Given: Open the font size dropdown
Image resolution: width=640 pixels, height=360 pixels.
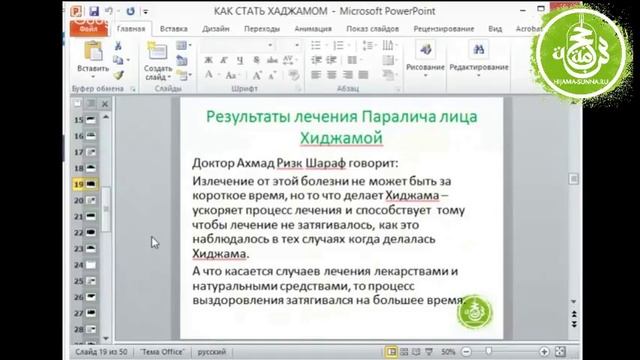Looking at the screenshot, I should 297,45.
